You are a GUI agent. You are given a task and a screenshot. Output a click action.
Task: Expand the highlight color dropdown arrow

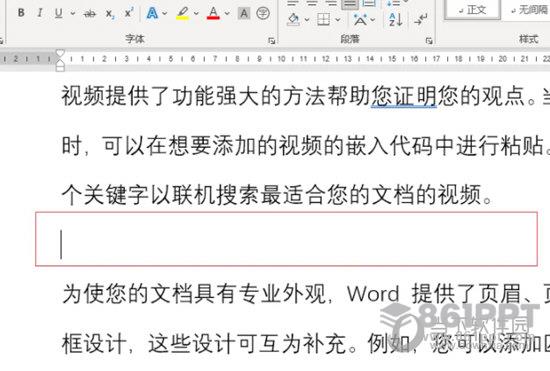pos(196,13)
